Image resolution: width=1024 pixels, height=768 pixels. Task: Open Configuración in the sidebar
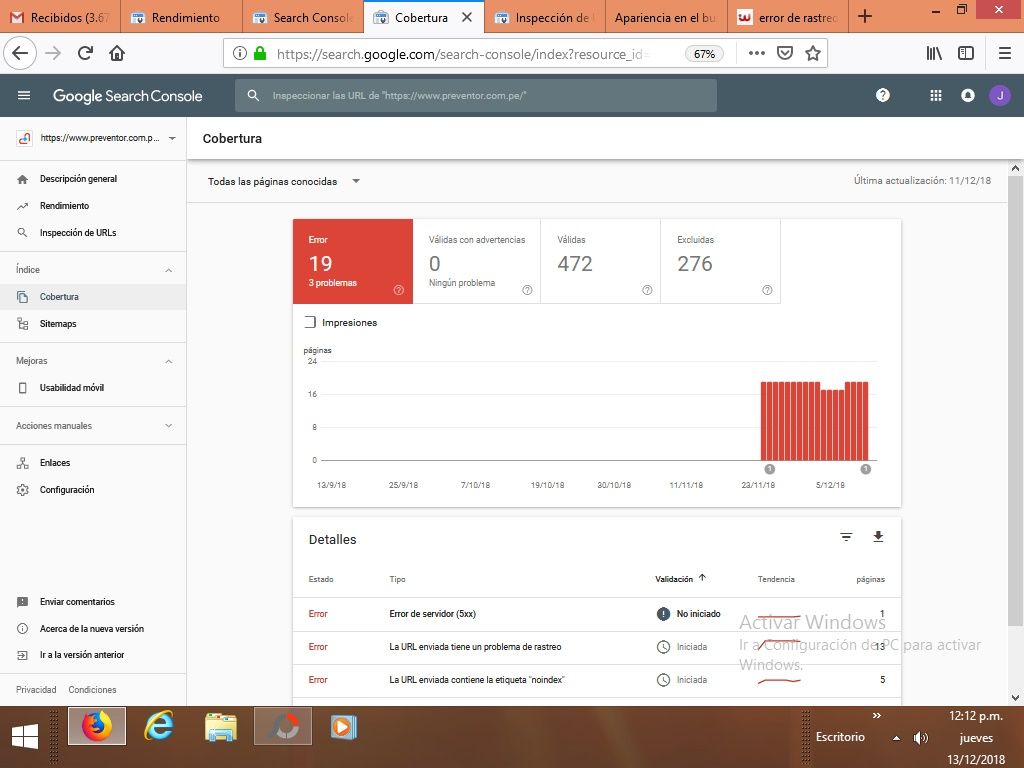pyautogui.click(x=93, y=490)
